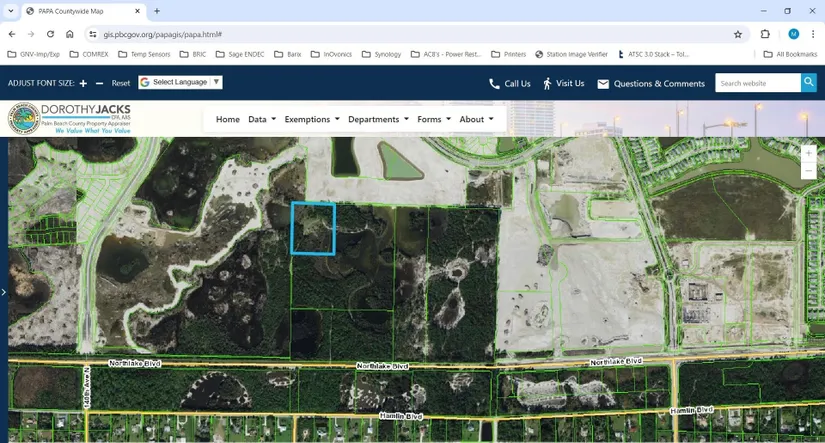Select the blue highlighted parcel on map

point(313,228)
